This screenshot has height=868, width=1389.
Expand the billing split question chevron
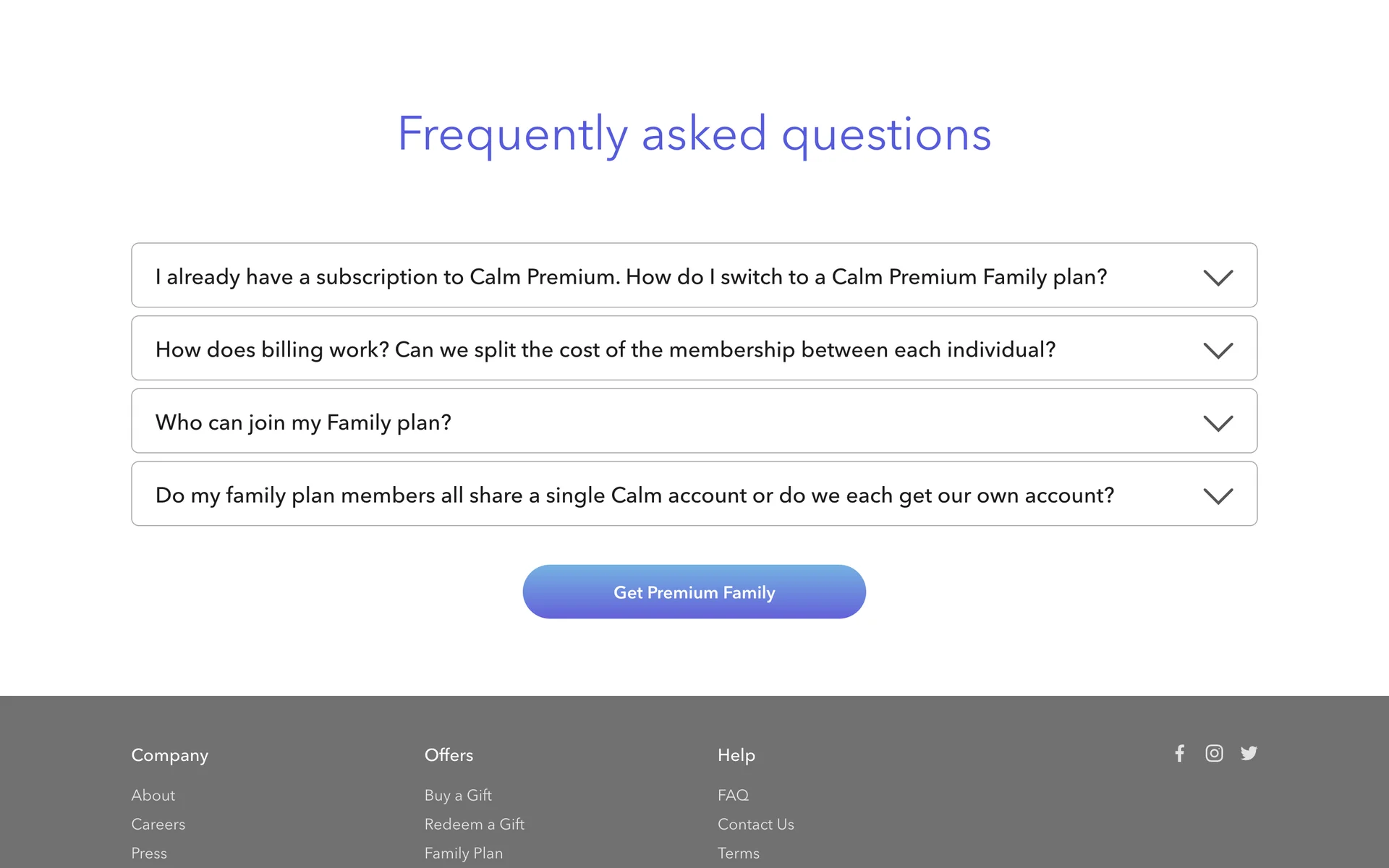(1218, 350)
